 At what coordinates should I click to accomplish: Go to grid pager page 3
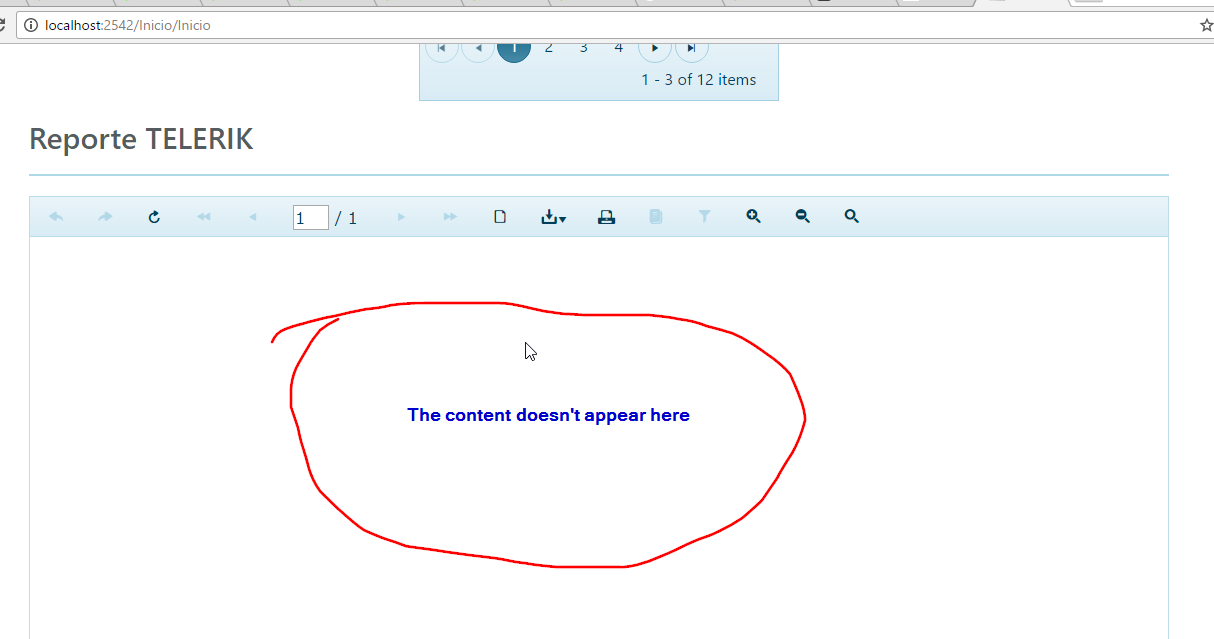point(584,48)
